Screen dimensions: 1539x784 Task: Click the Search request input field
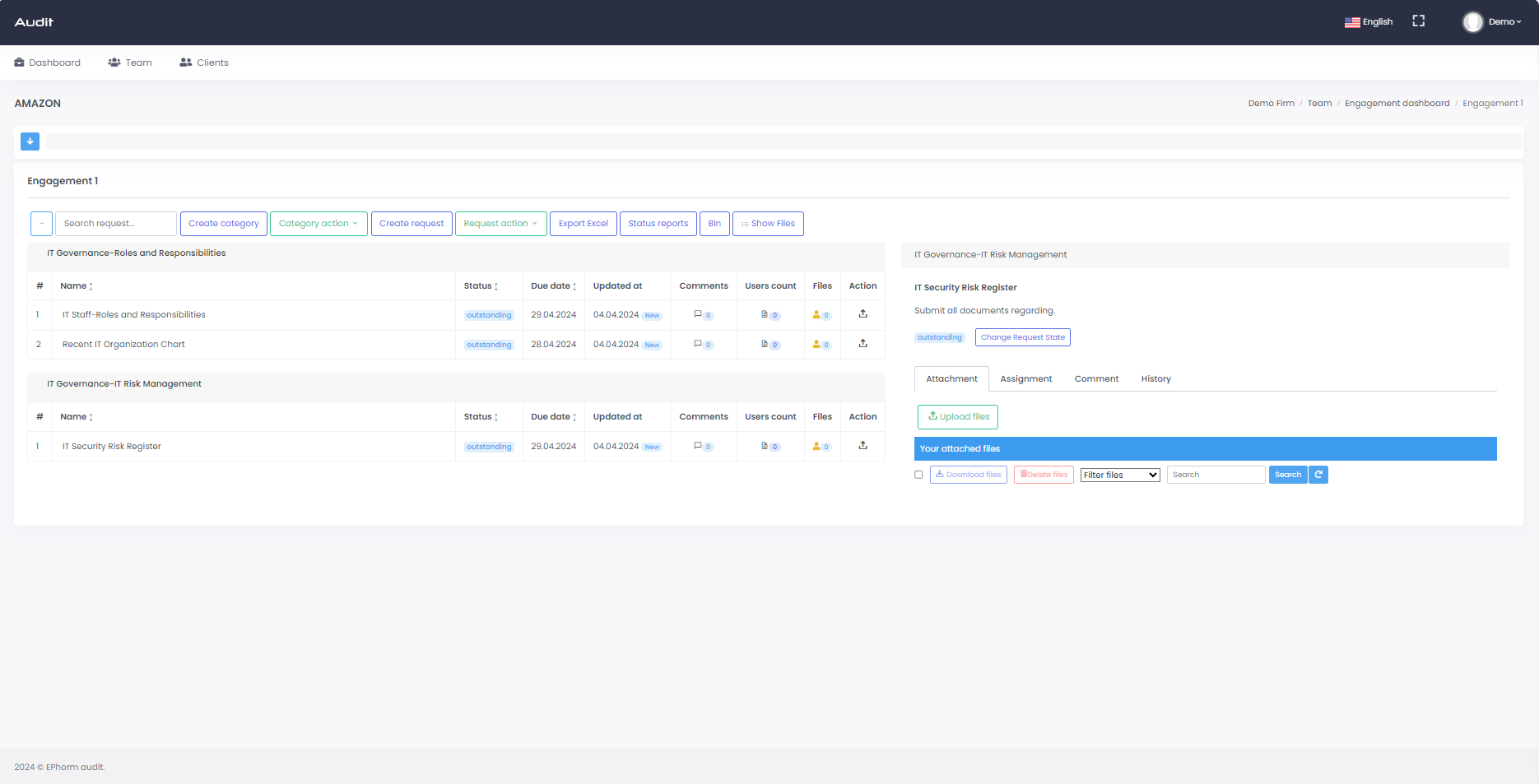tap(115, 224)
